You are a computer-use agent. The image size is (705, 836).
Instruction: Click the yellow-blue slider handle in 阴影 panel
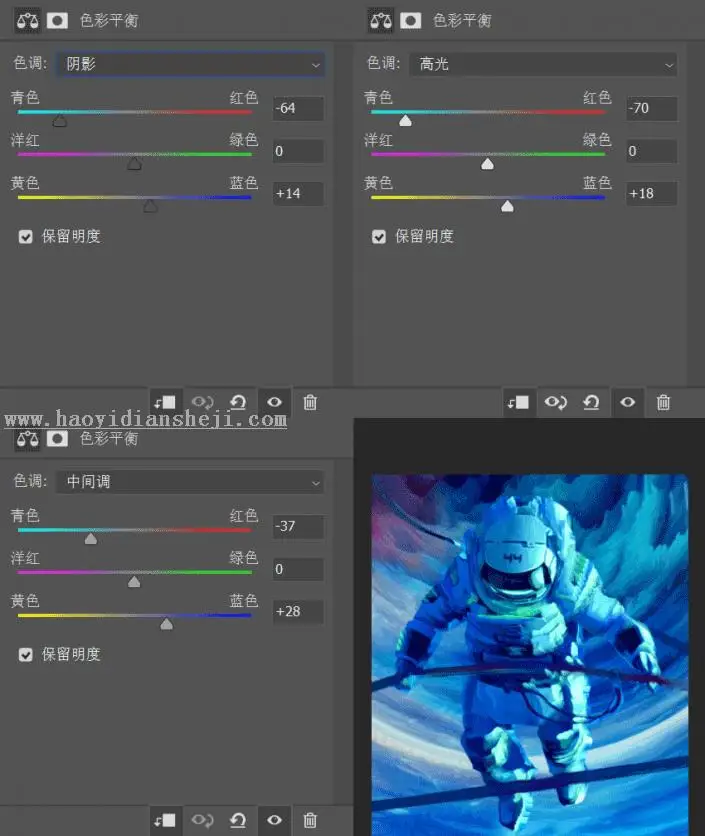[x=150, y=206]
